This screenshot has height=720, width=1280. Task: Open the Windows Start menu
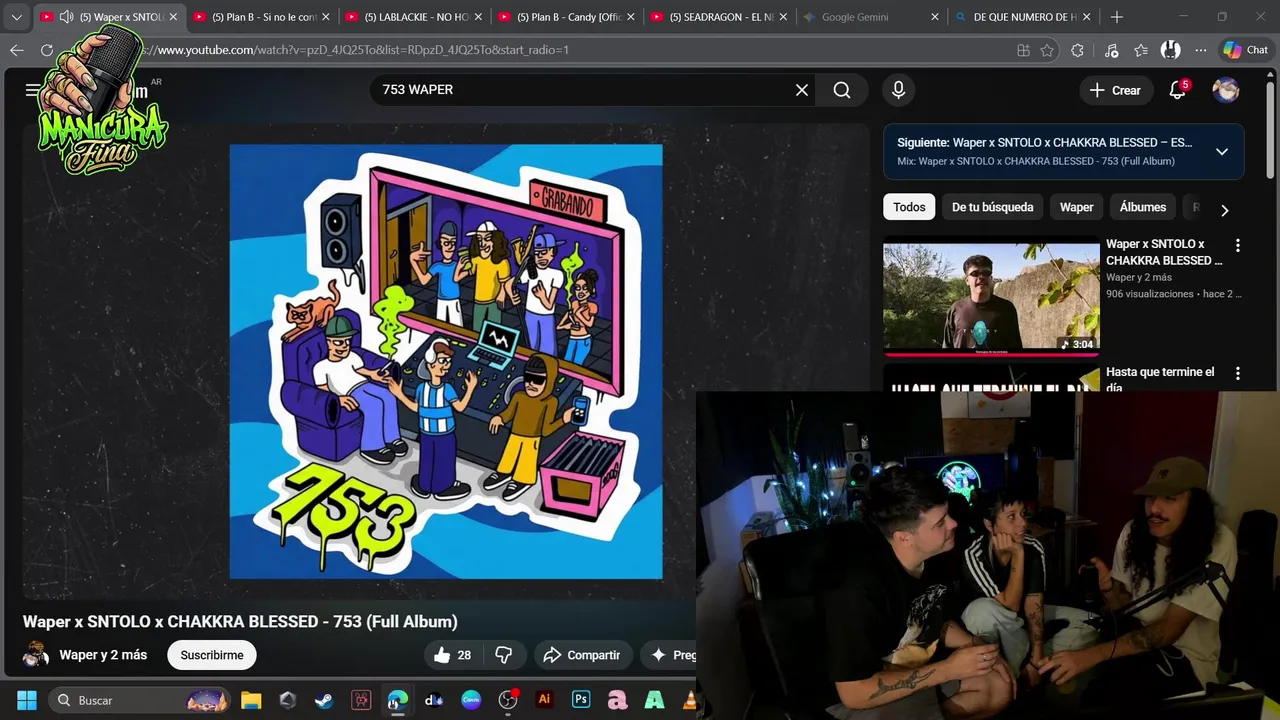[27, 700]
